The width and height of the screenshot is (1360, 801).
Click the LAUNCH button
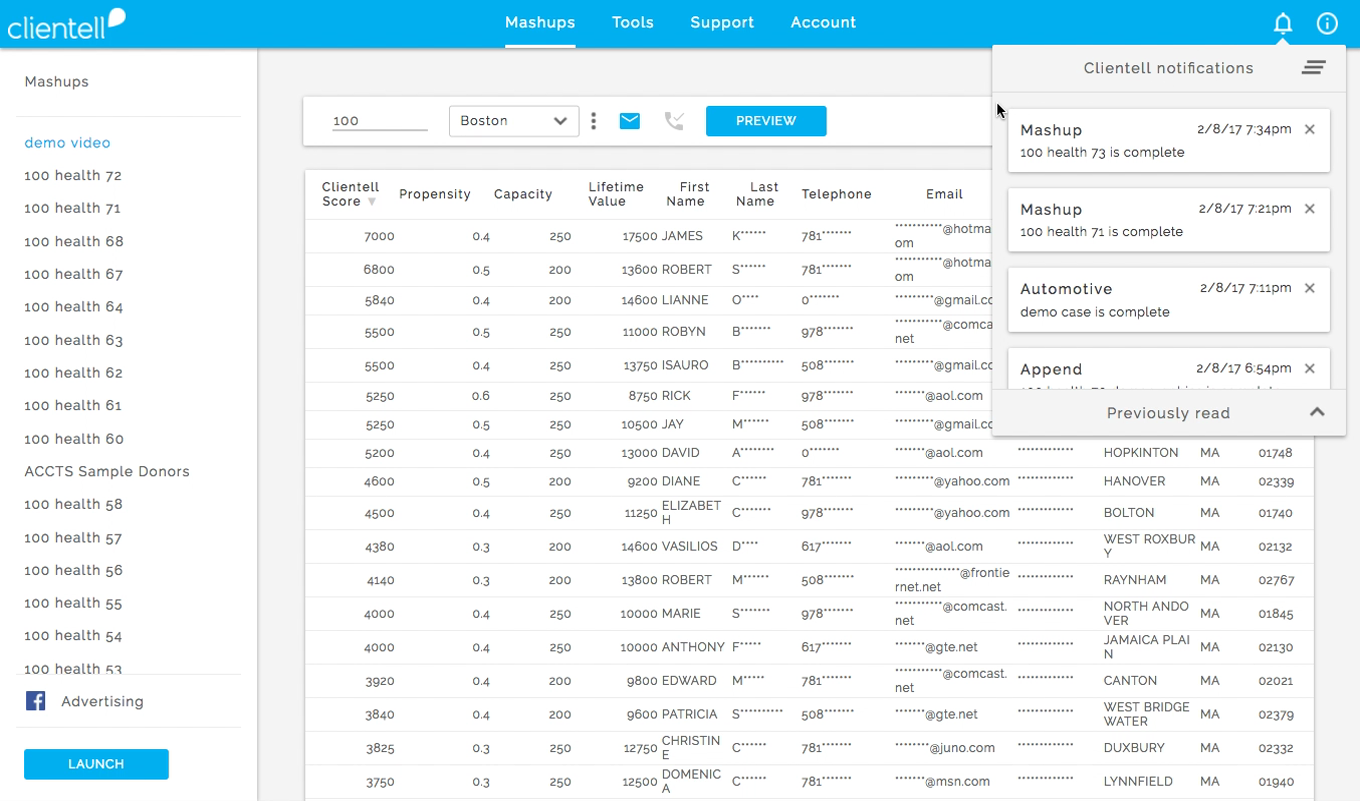96,764
